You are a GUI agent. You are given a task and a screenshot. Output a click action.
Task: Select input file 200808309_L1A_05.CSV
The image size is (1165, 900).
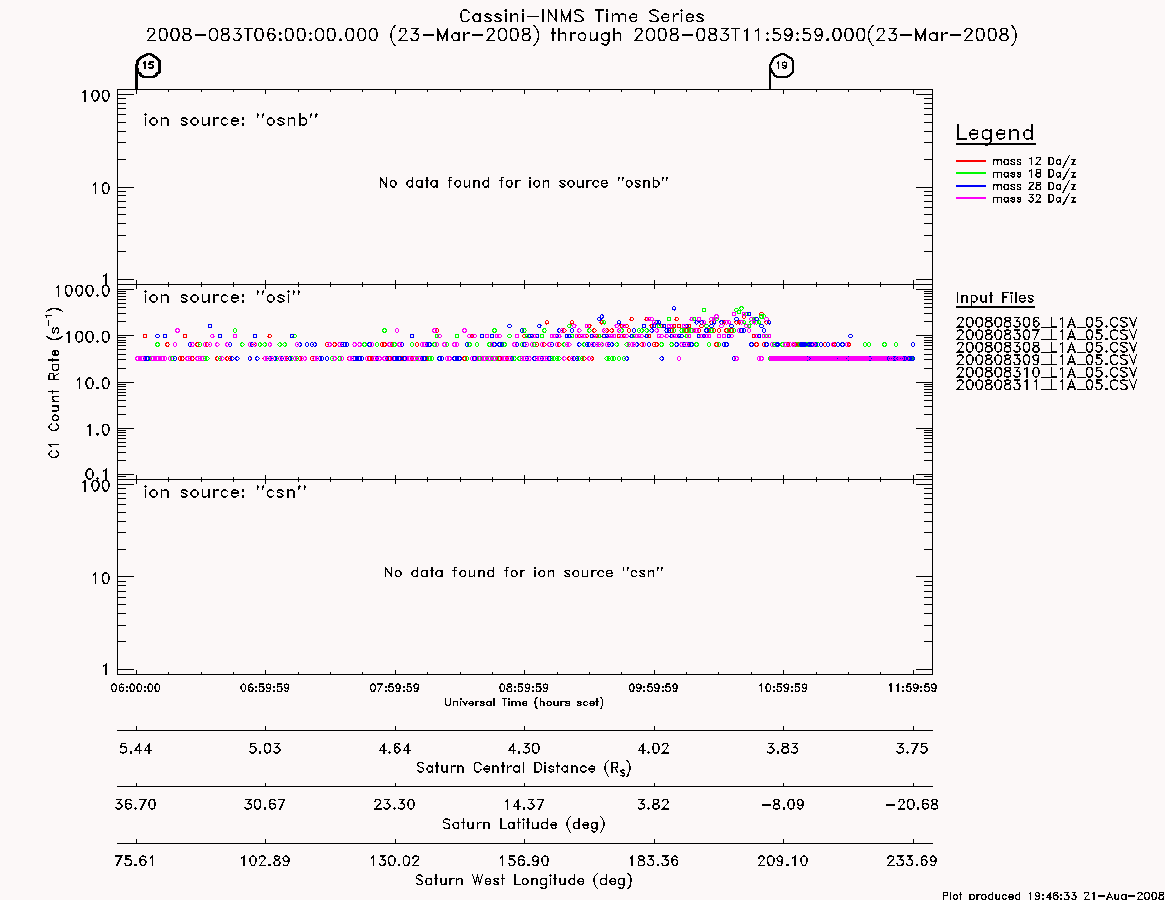tap(1046, 360)
